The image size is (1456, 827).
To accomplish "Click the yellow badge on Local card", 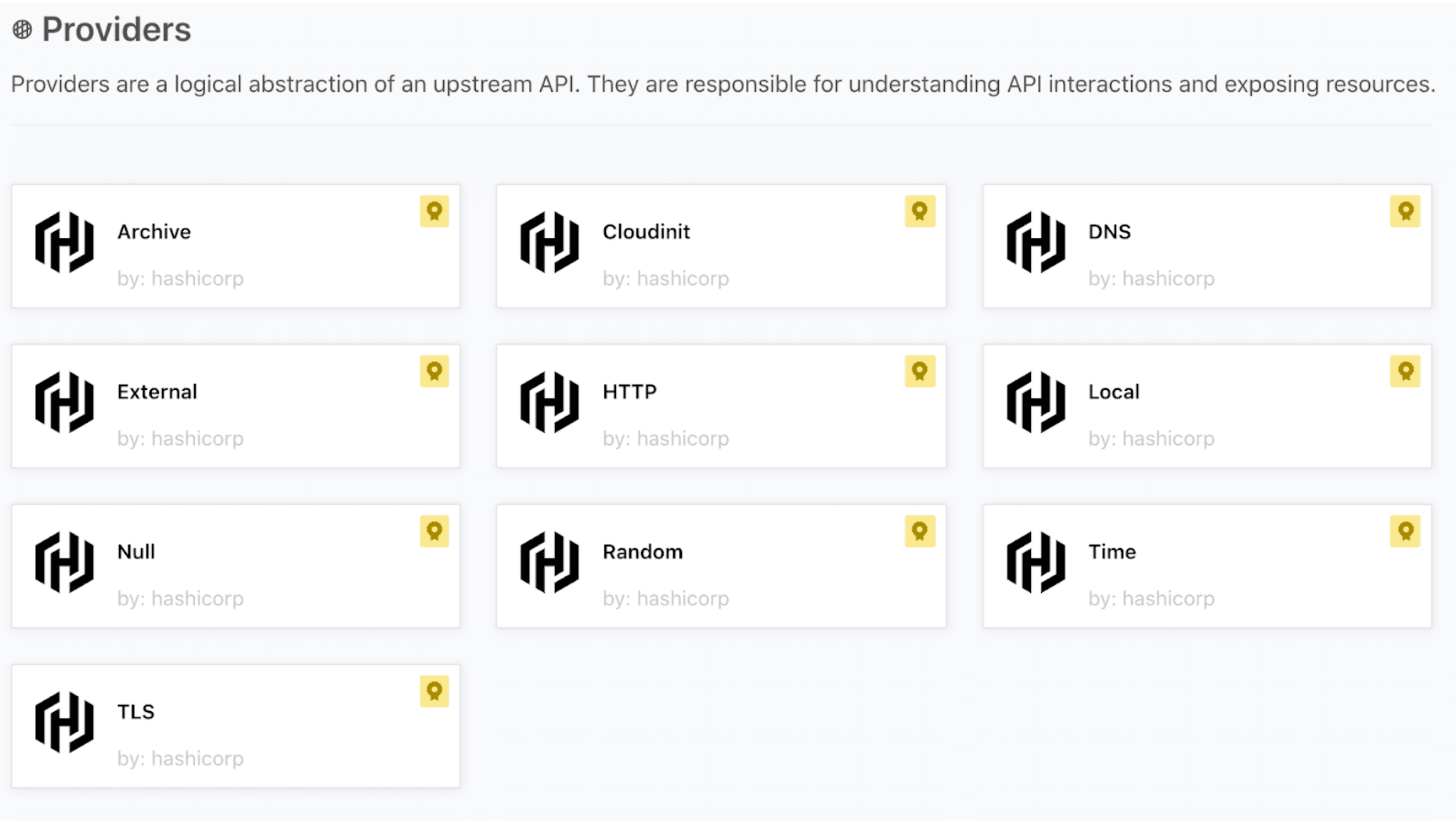I will [1405, 371].
